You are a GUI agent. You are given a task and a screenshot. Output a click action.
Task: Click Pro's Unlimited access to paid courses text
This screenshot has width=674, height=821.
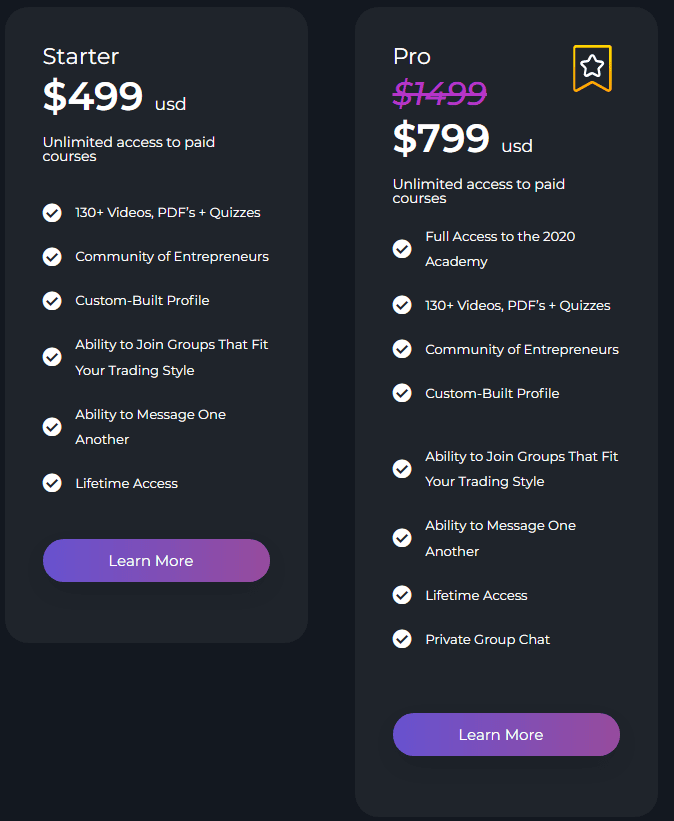(479, 191)
